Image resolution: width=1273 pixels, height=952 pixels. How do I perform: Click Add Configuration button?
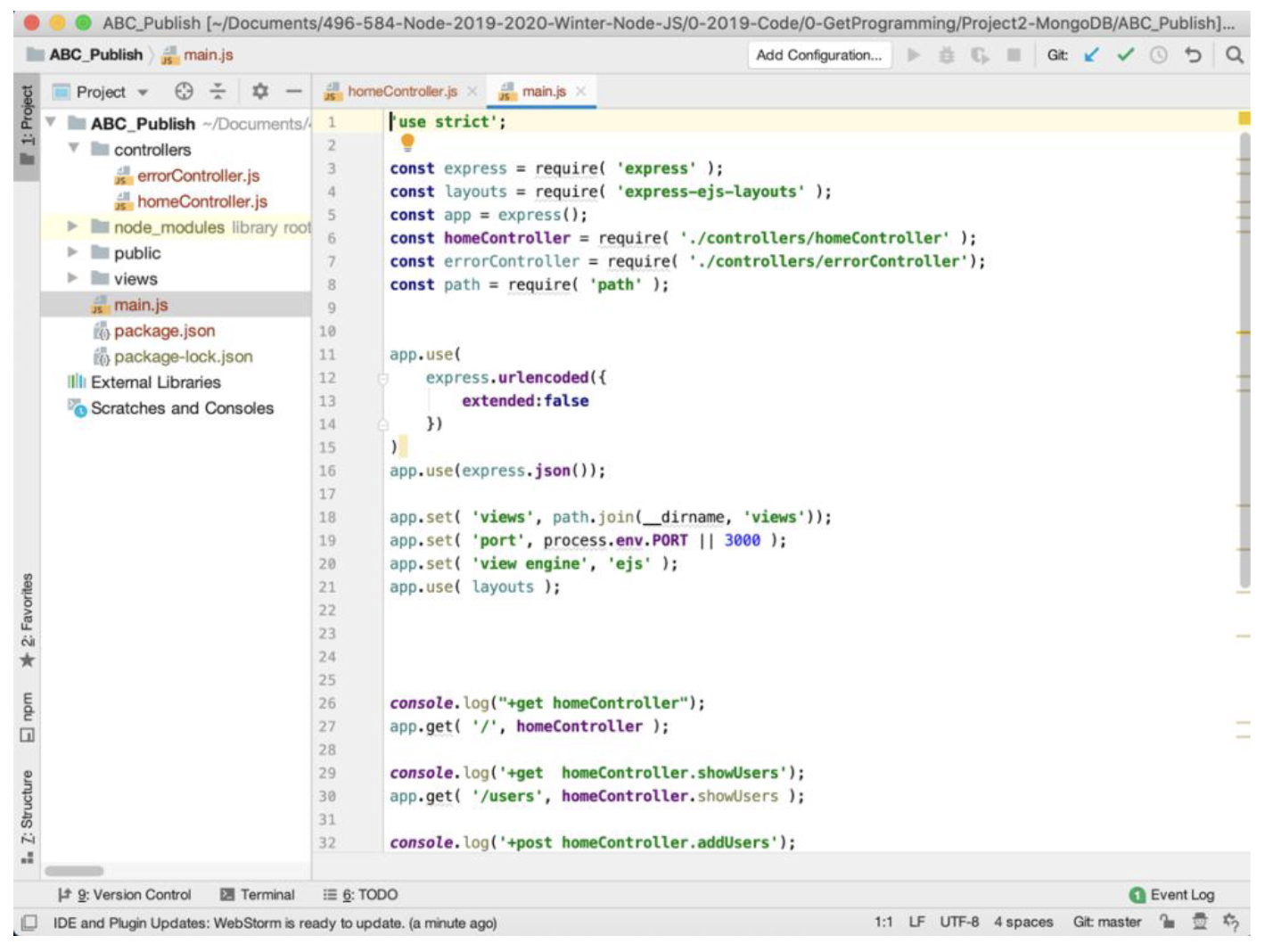pos(817,55)
